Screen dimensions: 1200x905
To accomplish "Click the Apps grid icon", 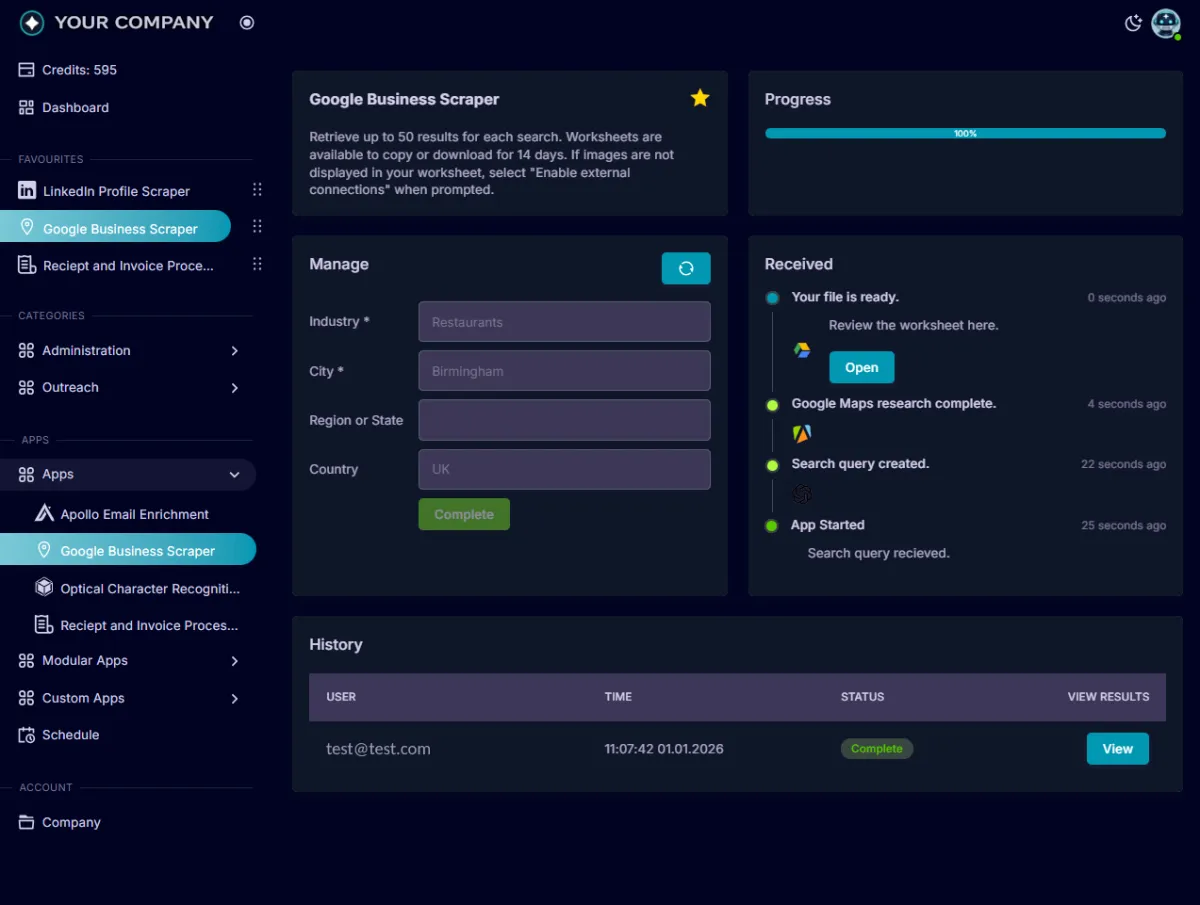I will (x=26, y=474).
